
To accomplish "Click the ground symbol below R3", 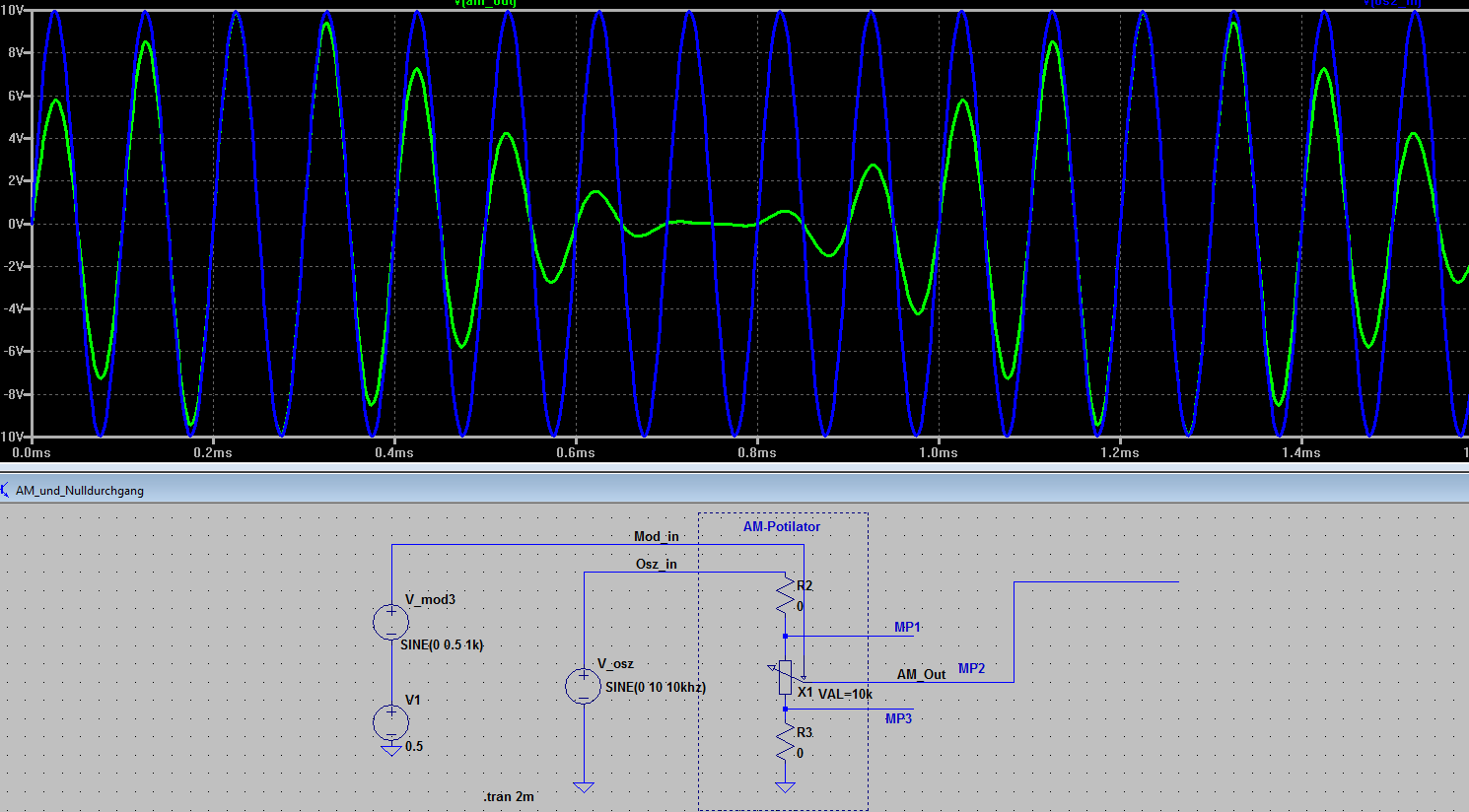I will pyautogui.click(x=785, y=787).
